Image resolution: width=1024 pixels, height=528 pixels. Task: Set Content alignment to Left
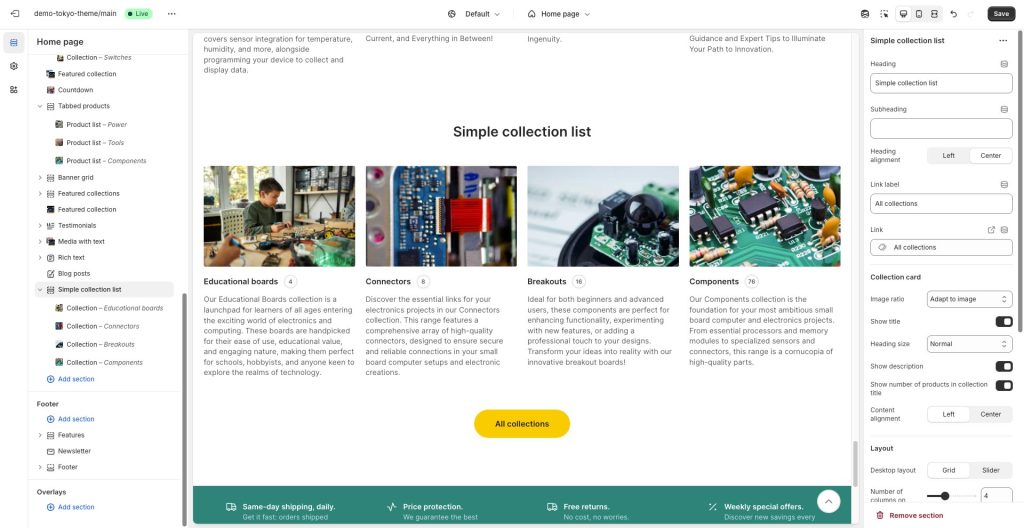click(948, 414)
